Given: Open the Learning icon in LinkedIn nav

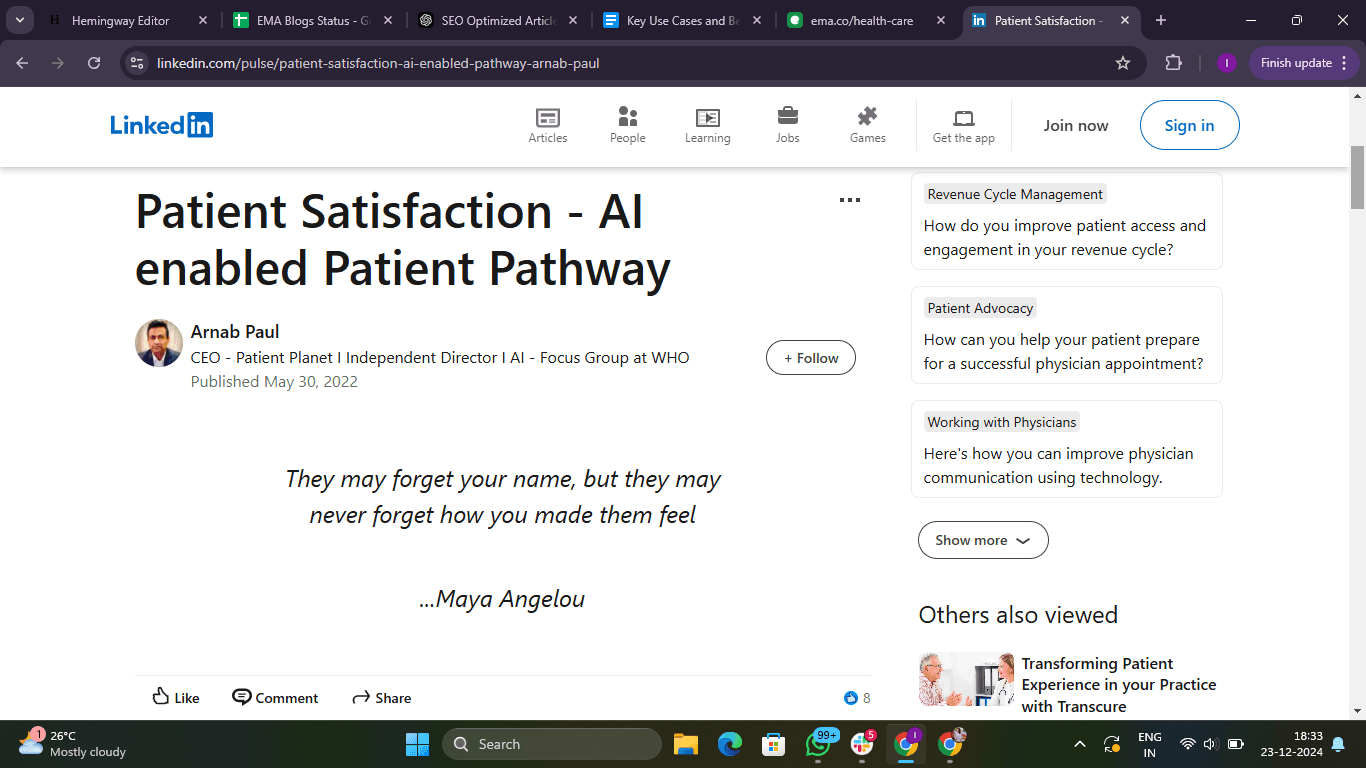Looking at the screenshot, I should click(708, 117).
